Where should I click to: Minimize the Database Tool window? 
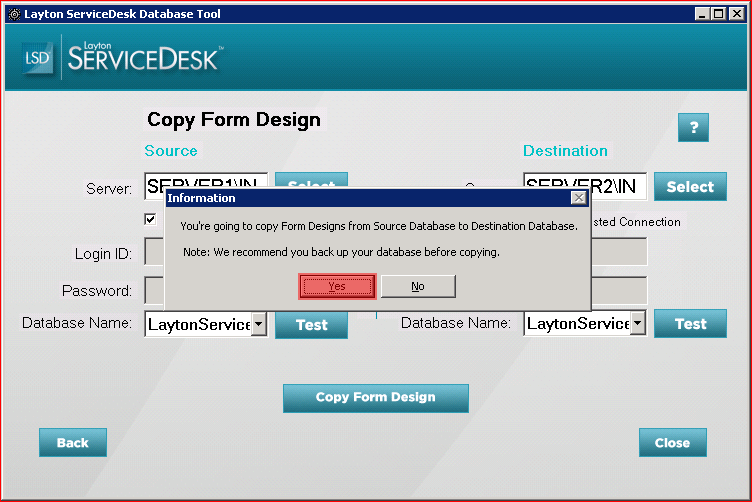tap(702, 14)
